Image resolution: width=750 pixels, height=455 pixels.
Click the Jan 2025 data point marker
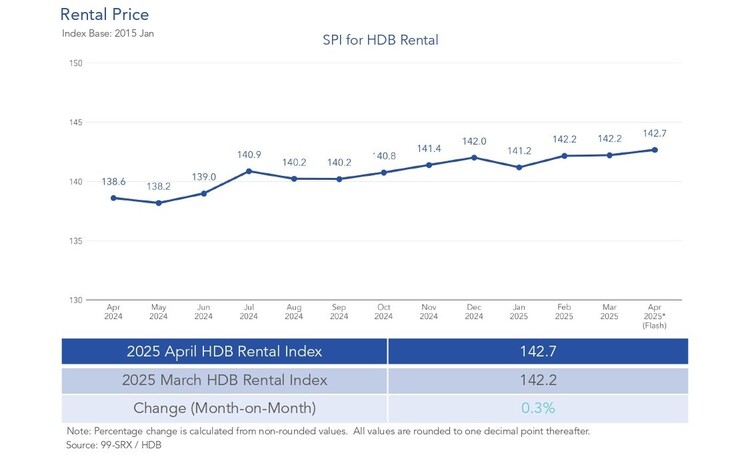coord(519,167)
